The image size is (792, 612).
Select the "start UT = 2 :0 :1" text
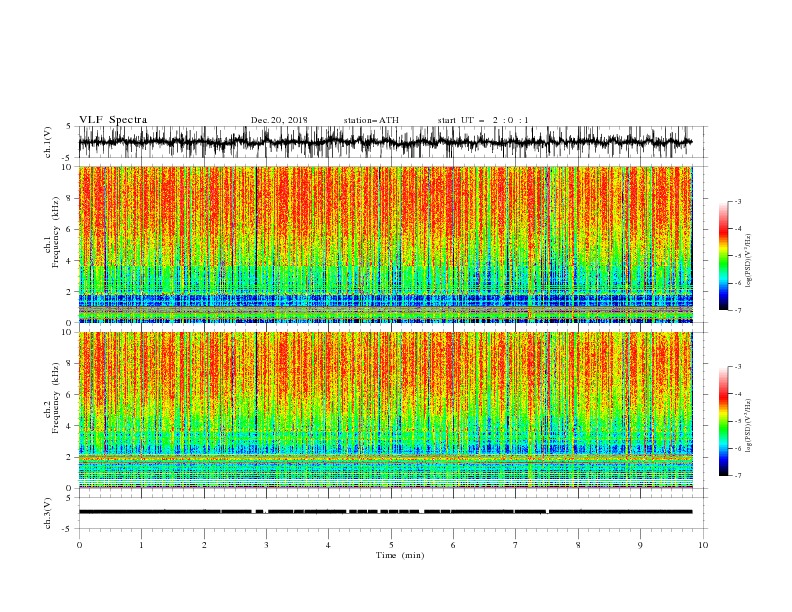click(483, 120)
